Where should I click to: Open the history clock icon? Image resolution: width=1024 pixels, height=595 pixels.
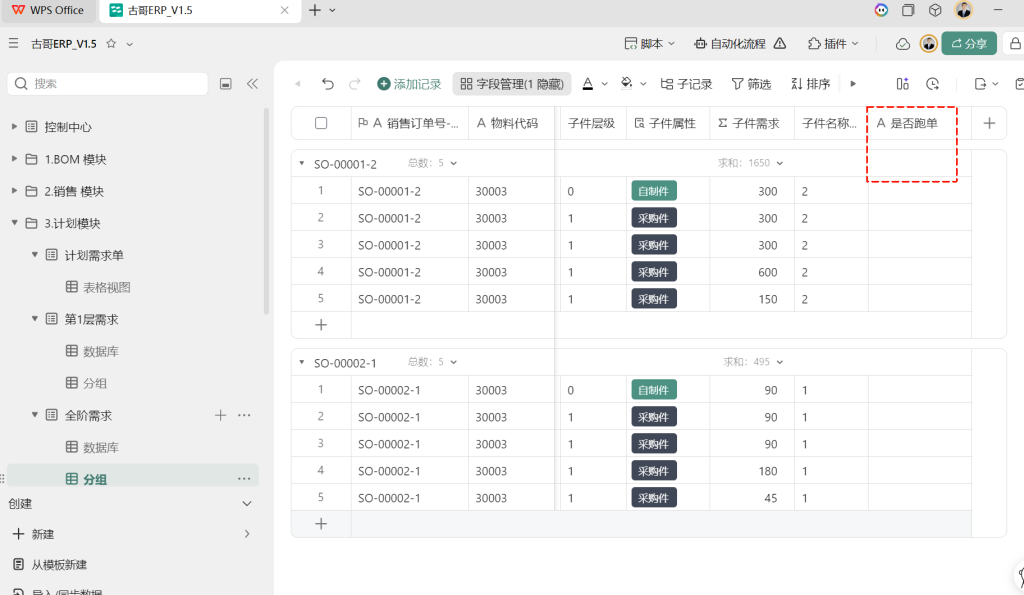(933, 84)
